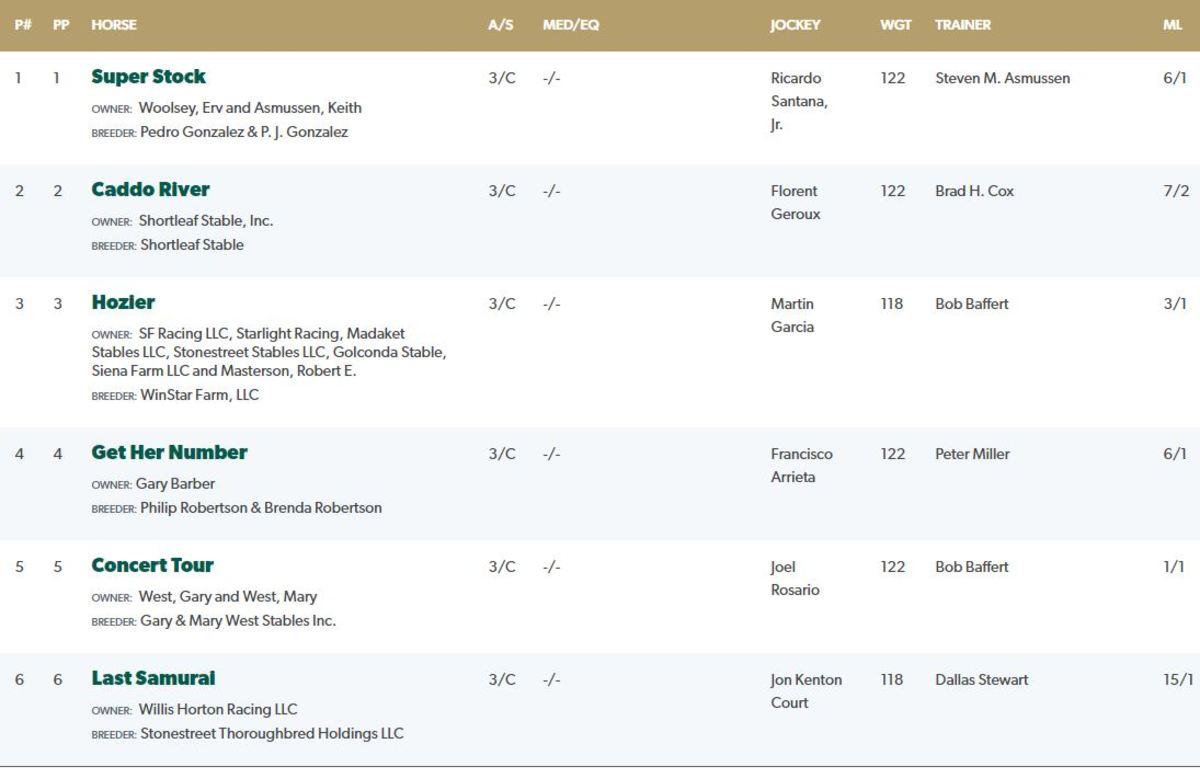Click trainer Dallas Stewart
This screenshot has height=778, width=1200.
tap(981, 680)
